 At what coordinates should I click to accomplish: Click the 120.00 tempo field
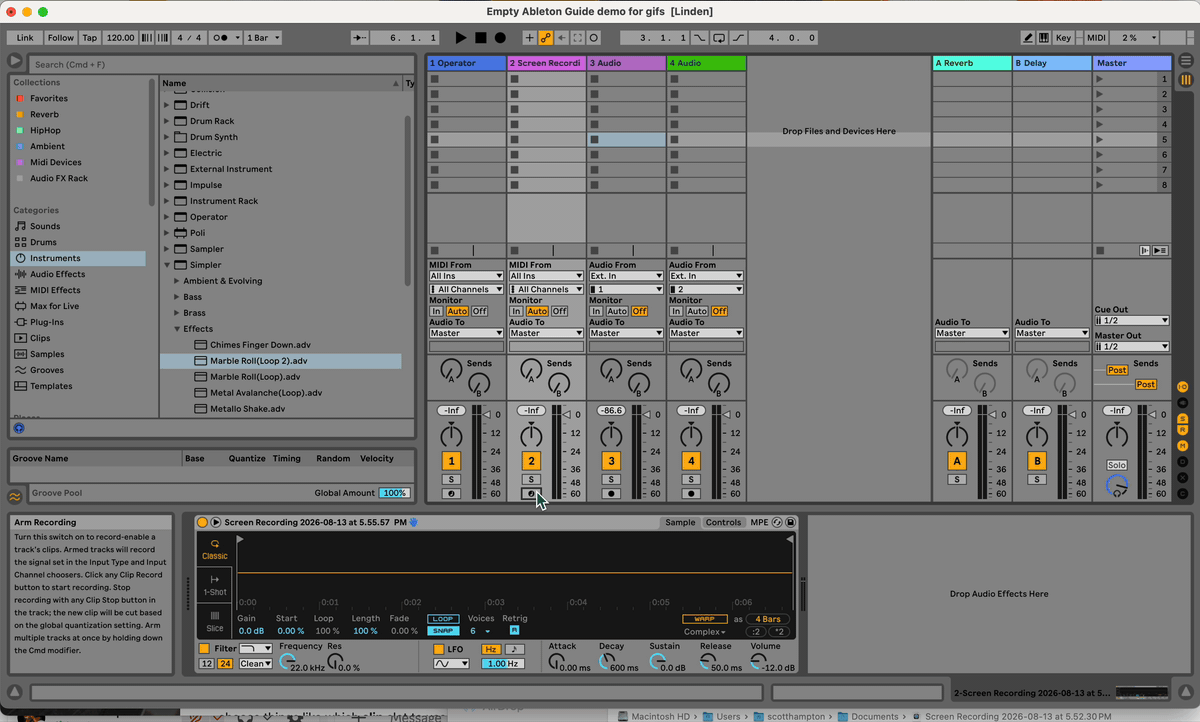pos(120,38)
